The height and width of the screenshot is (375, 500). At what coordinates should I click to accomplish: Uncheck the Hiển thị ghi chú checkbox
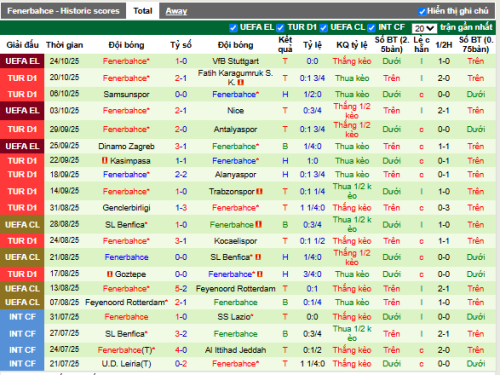[x=422, y=12]
